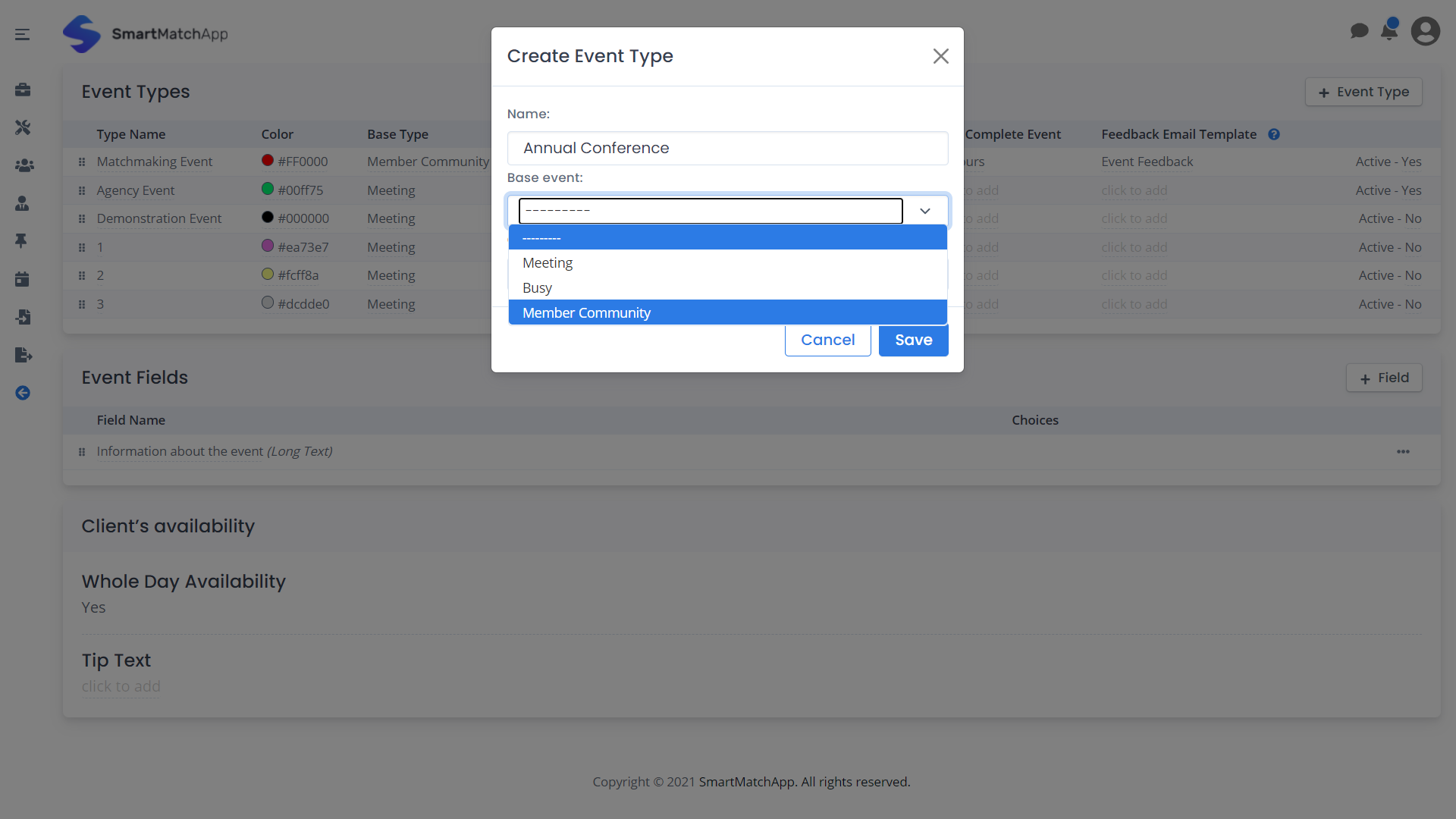Open the user profile avatar
This screenshot has width=1456, height=819.
[1425, 31]
